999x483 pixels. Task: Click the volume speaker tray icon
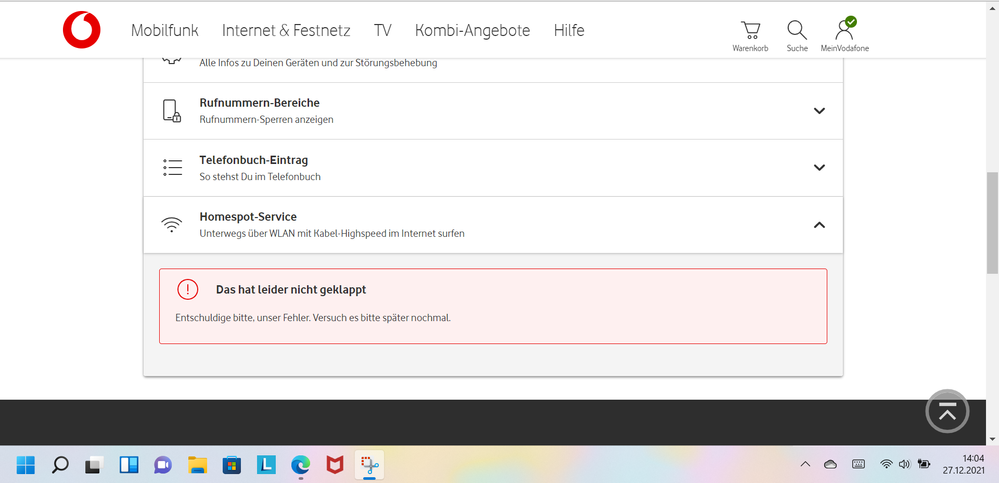pyautogui.click(x=903, y=465)
